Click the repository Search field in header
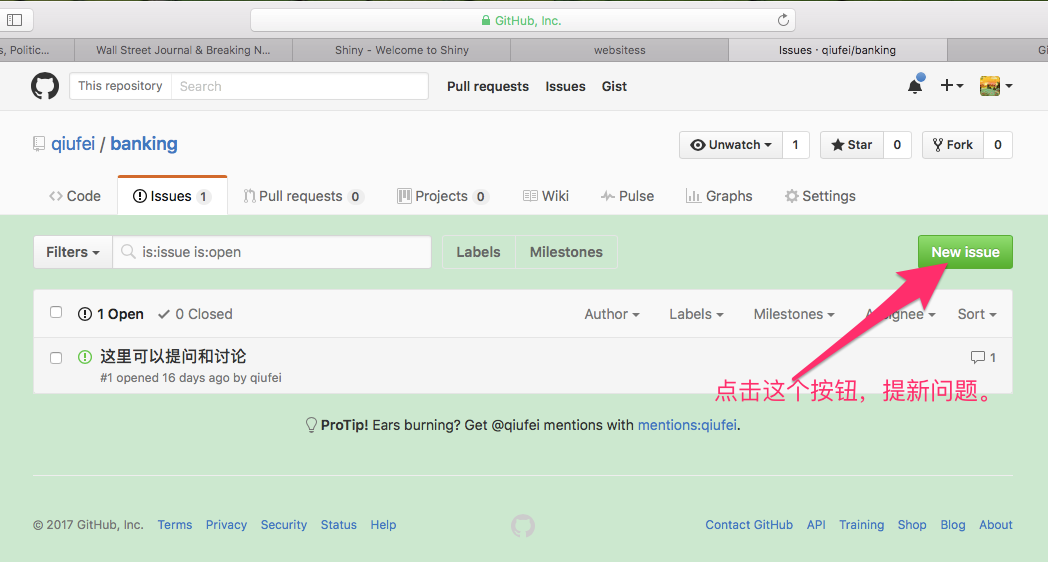Image resolution: width=1048 pixels, height=562 pixels. (x=299, y=86)
